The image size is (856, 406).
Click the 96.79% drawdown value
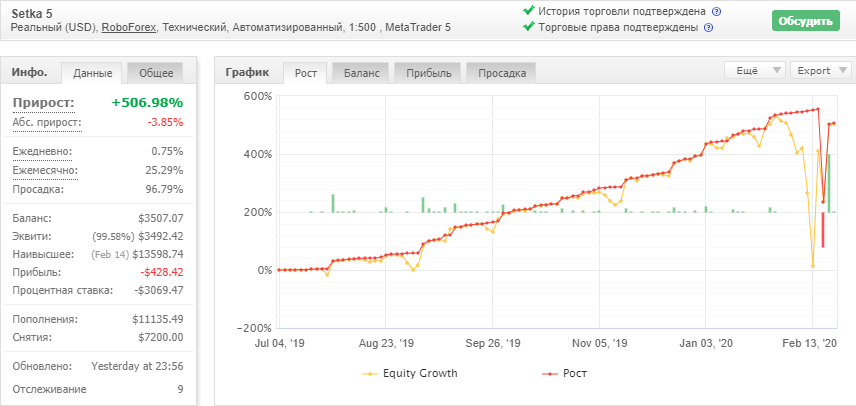click(165, 189)
